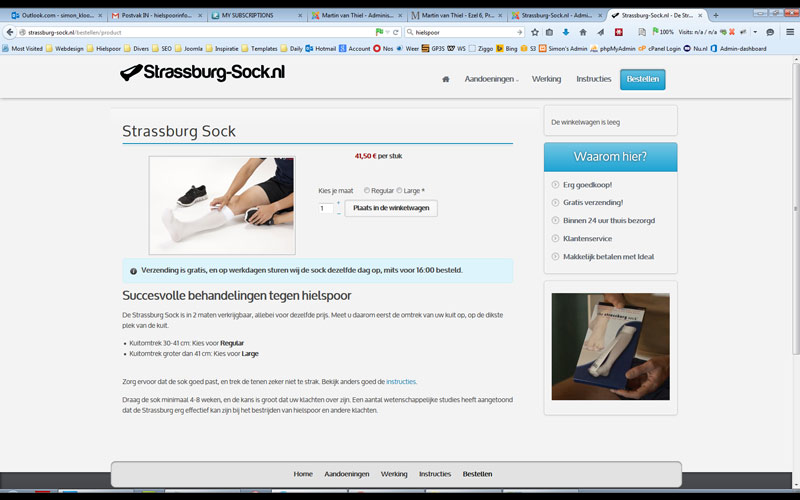This screenshot has height=500, width=800.
Task: Click the paper plane share icon in toolbar
Action: point(601,32)
